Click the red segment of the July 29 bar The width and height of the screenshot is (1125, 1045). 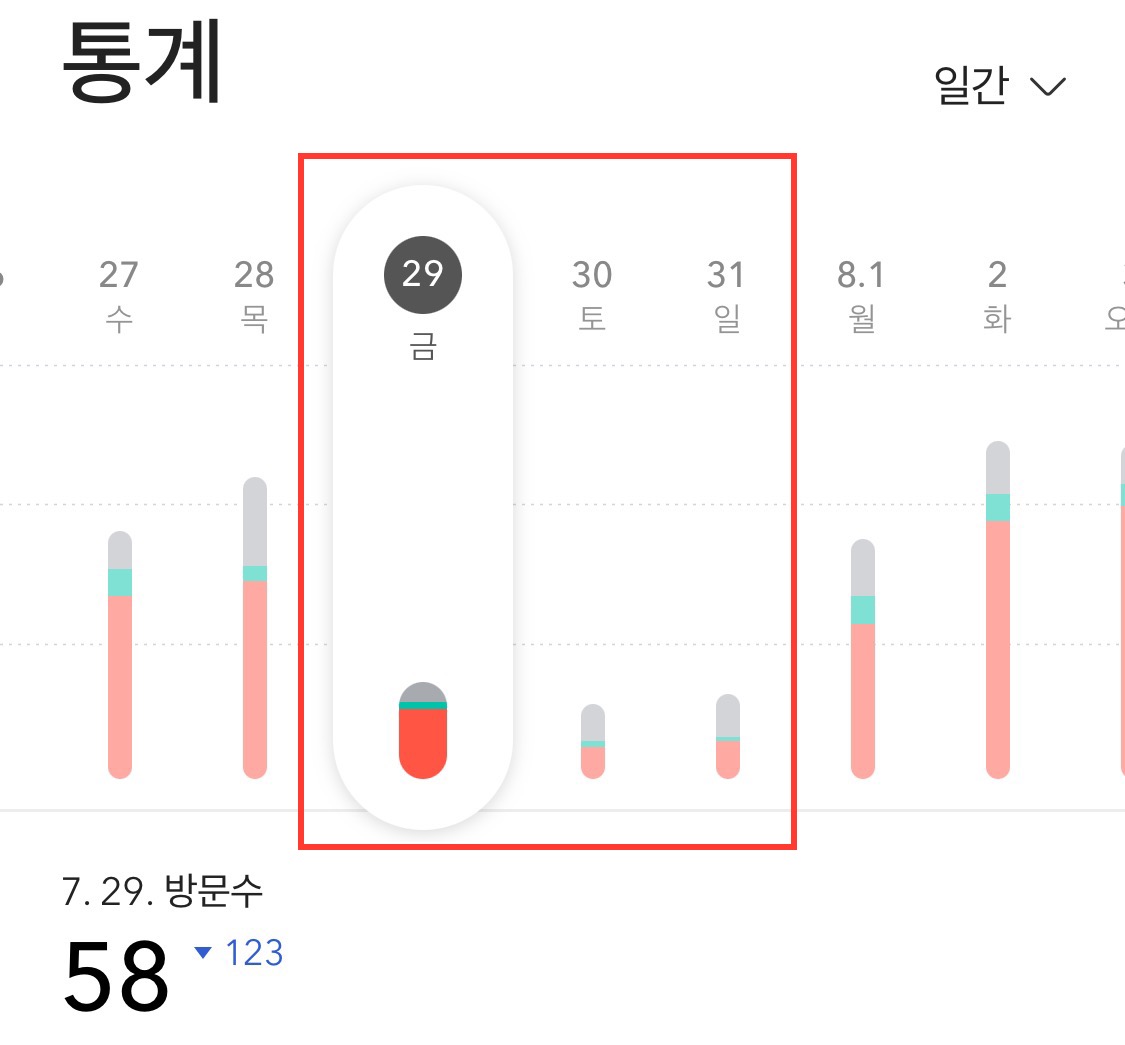(x=423, y=745)
